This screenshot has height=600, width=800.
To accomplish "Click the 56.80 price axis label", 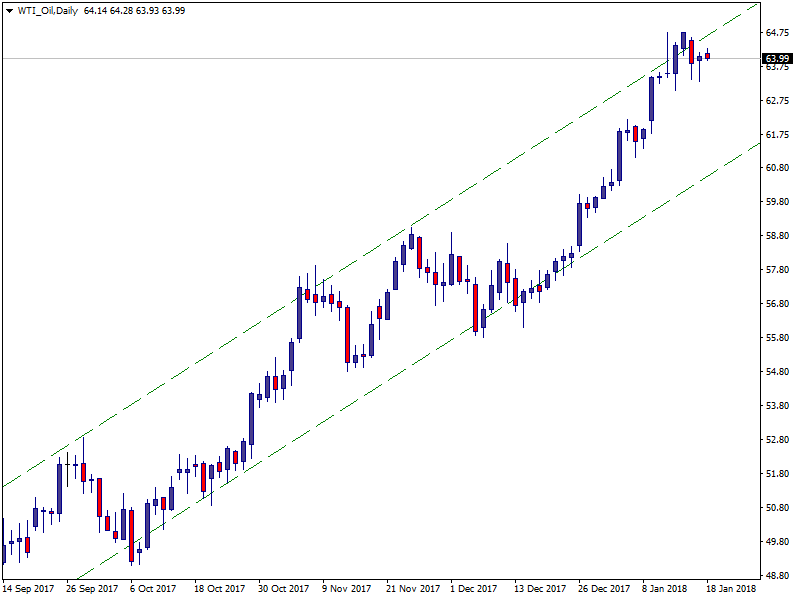I will point(777,304).
